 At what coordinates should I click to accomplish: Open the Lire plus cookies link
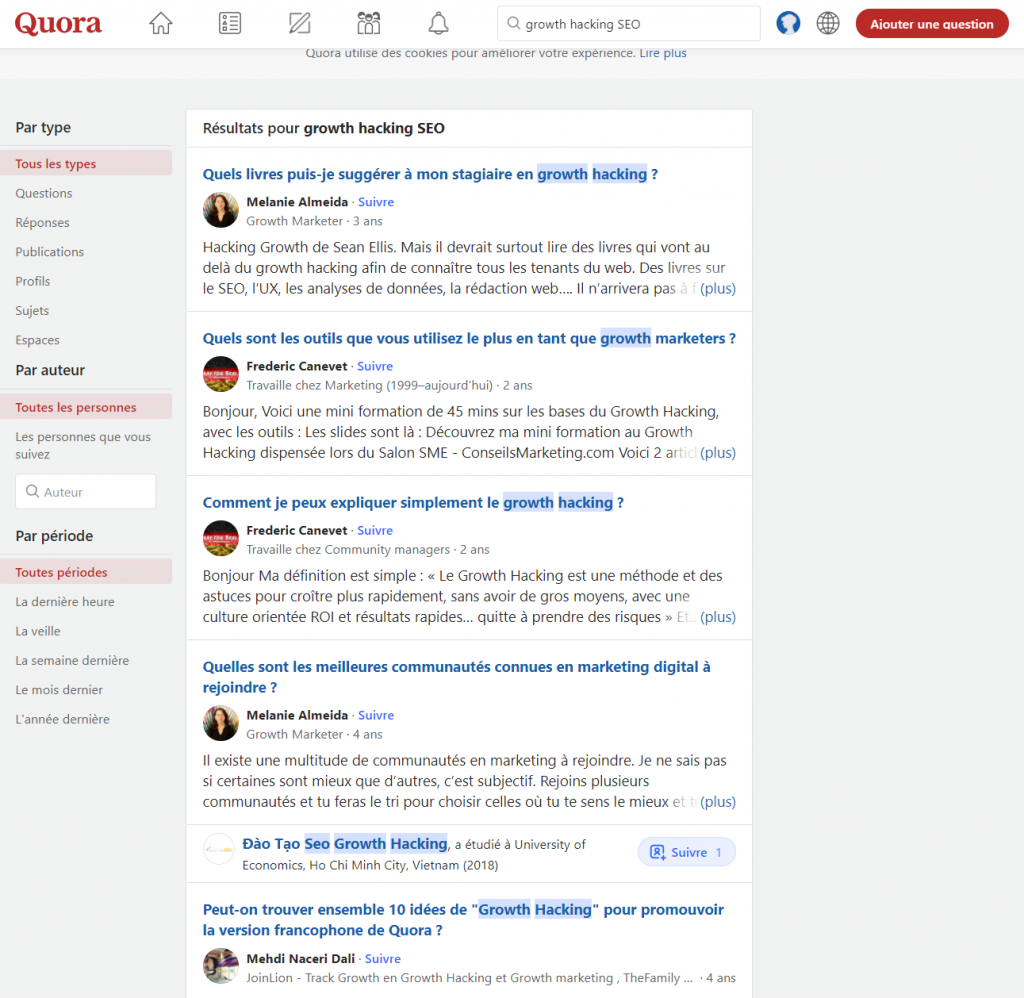tap(663, 53)
